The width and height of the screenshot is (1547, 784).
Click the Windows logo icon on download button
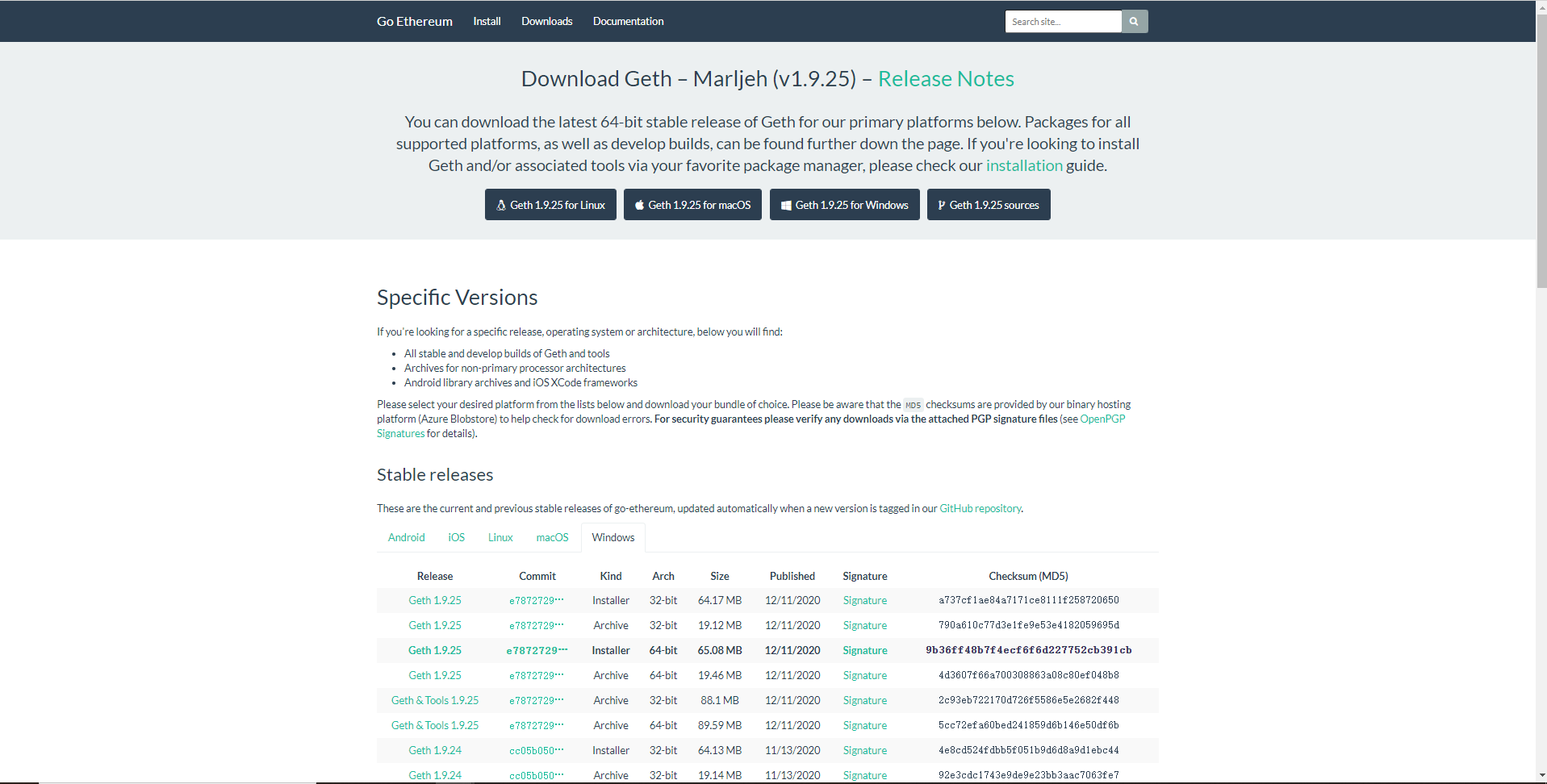coord(786,206)
